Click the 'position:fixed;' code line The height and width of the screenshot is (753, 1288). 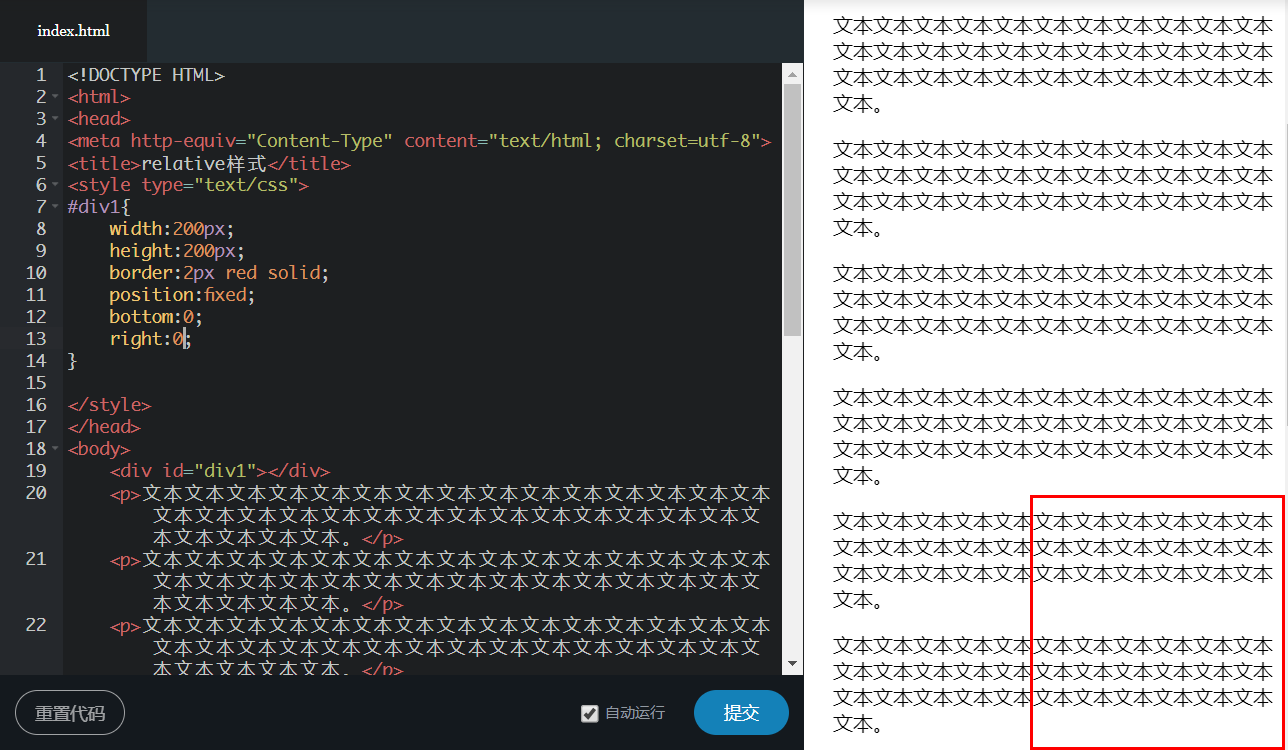183,295
